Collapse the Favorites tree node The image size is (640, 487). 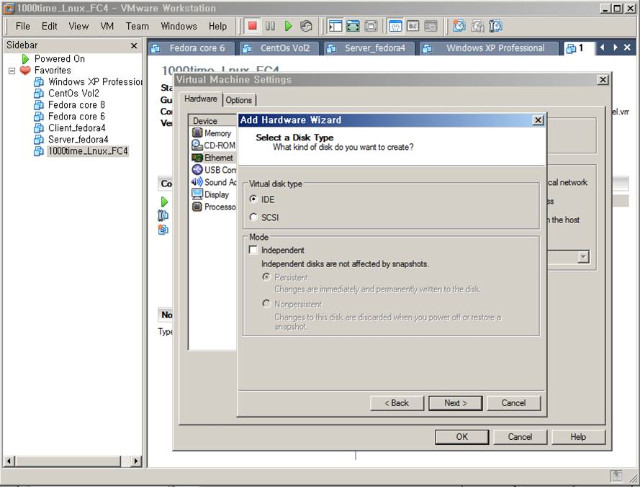point(12,71)
